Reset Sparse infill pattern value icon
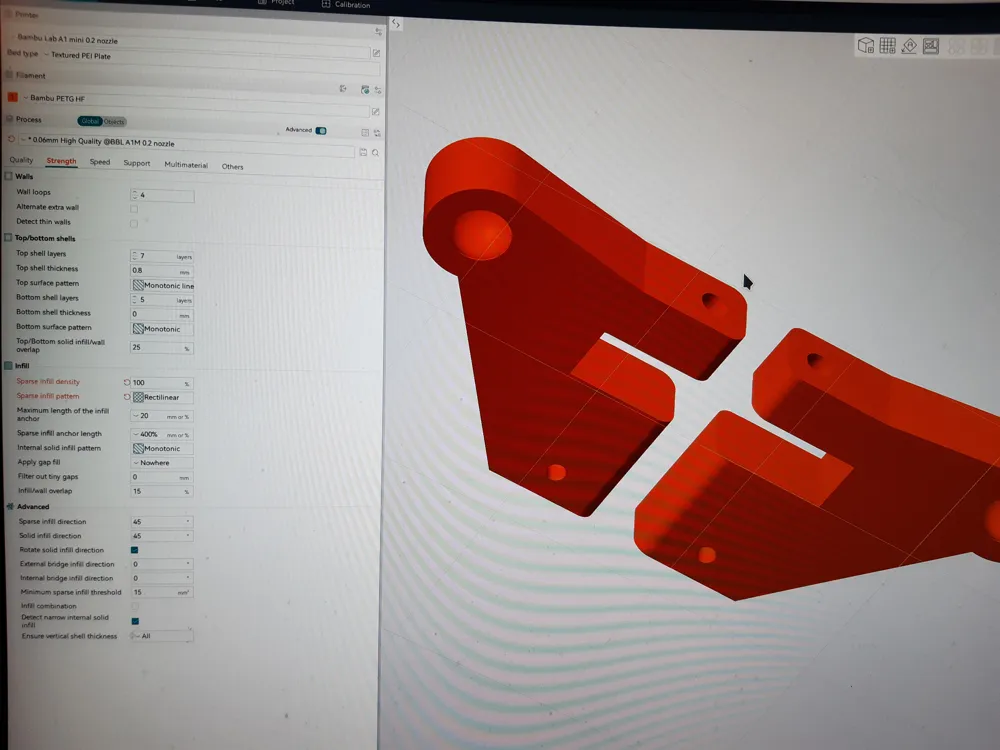Image resolution: width=1000 pixels, height=750 pixels. tap(127, 397)
